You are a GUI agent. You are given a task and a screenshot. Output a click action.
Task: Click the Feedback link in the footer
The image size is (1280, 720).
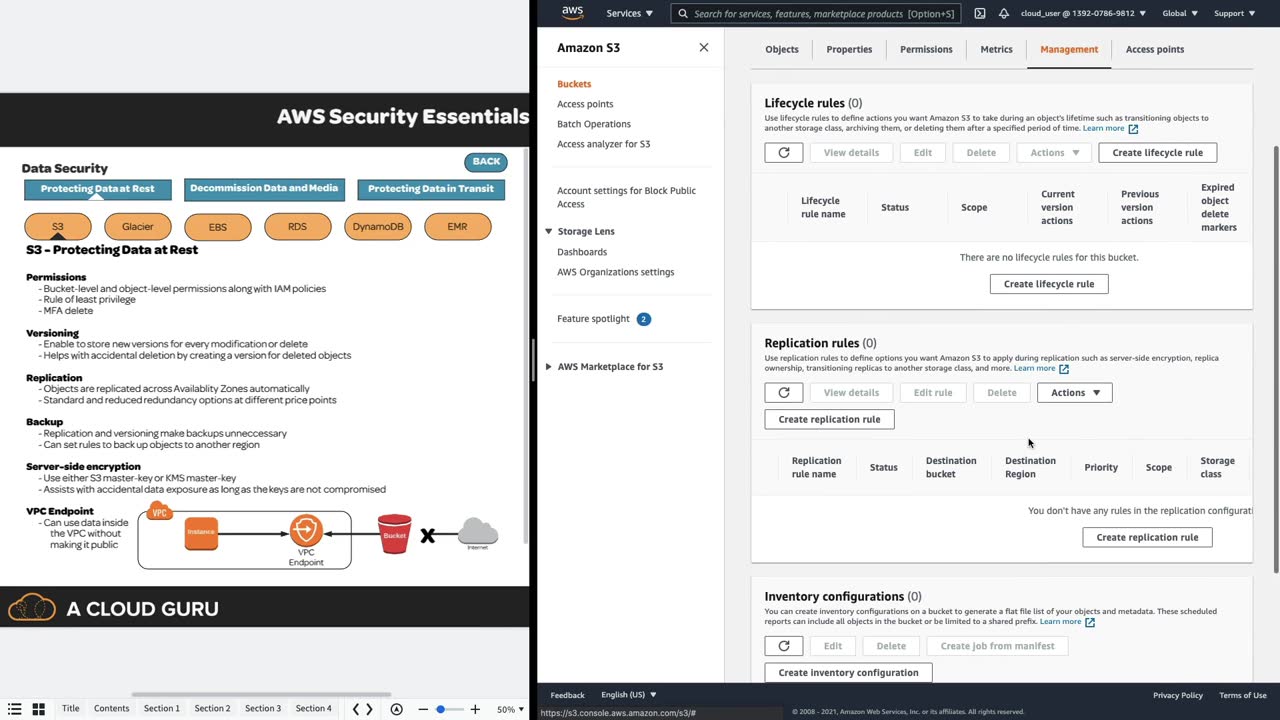567,695
